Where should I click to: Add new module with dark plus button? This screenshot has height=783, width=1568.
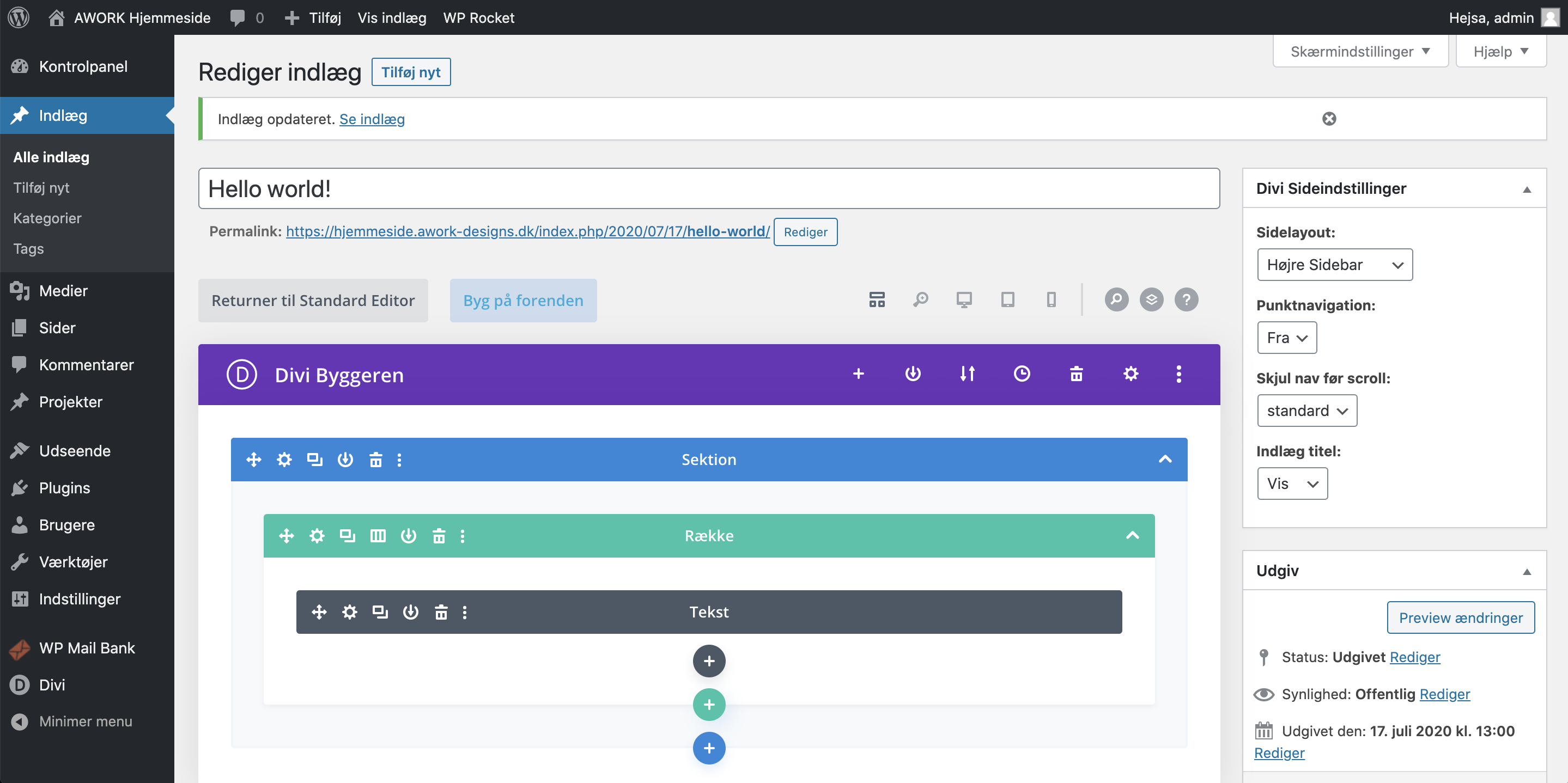pos(708,660)
